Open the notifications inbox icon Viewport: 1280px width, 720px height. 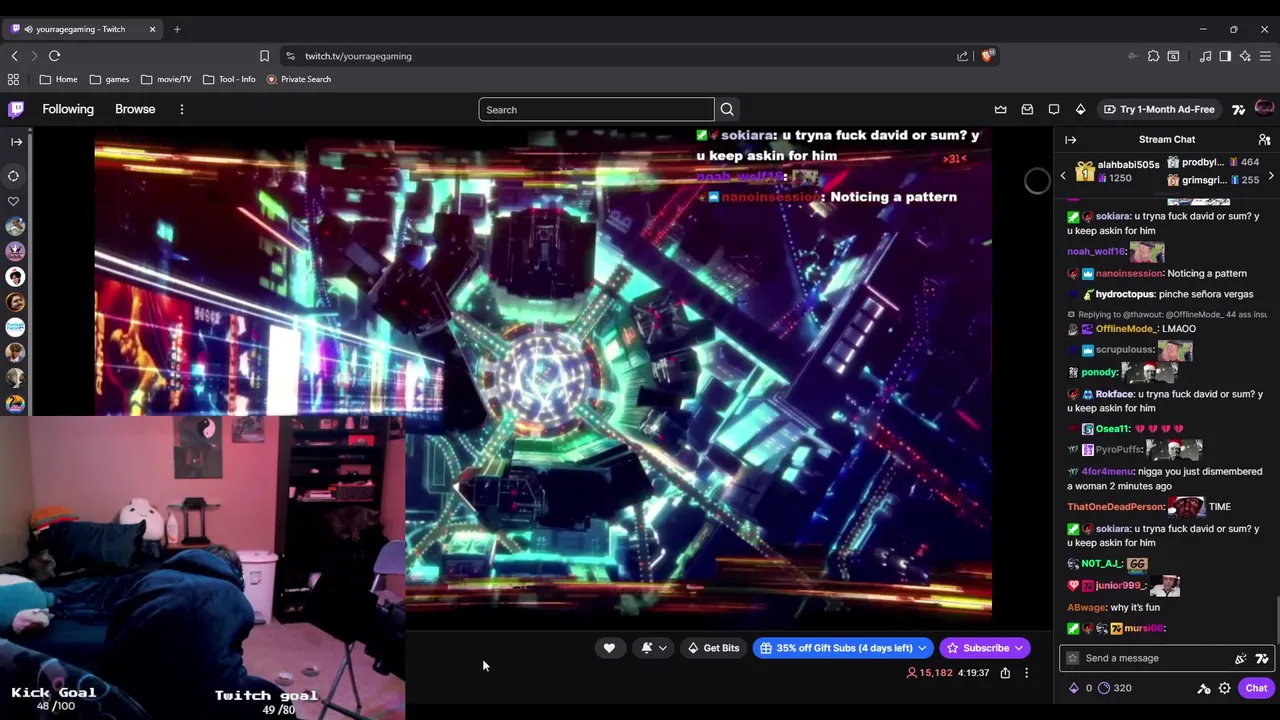[x=1027, y=109]
